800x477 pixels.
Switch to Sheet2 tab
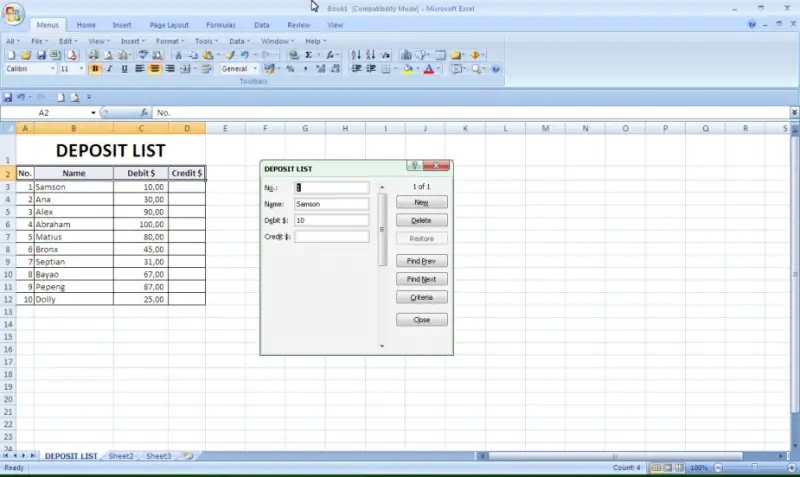[121, 456]
